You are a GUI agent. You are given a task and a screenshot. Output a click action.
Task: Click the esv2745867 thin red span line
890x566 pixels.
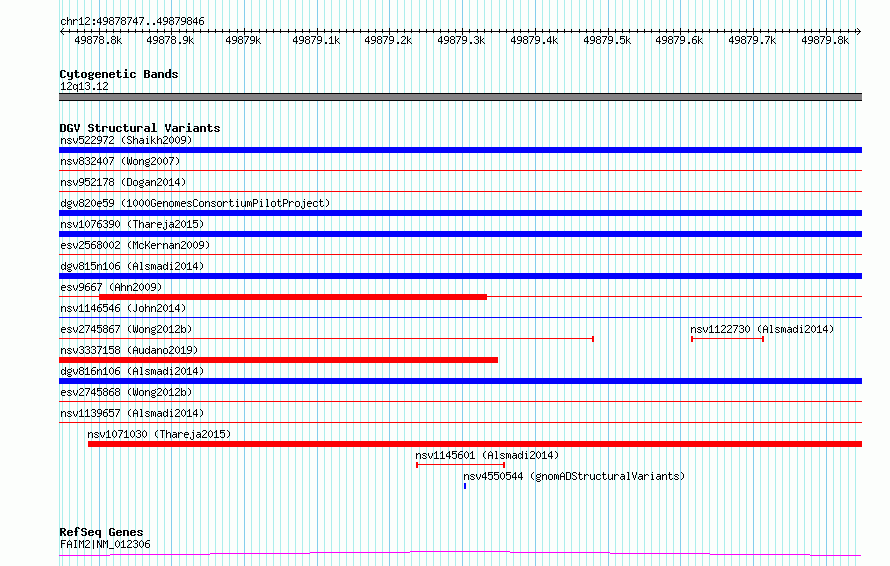pyautogui.click(x=326, y=339)
